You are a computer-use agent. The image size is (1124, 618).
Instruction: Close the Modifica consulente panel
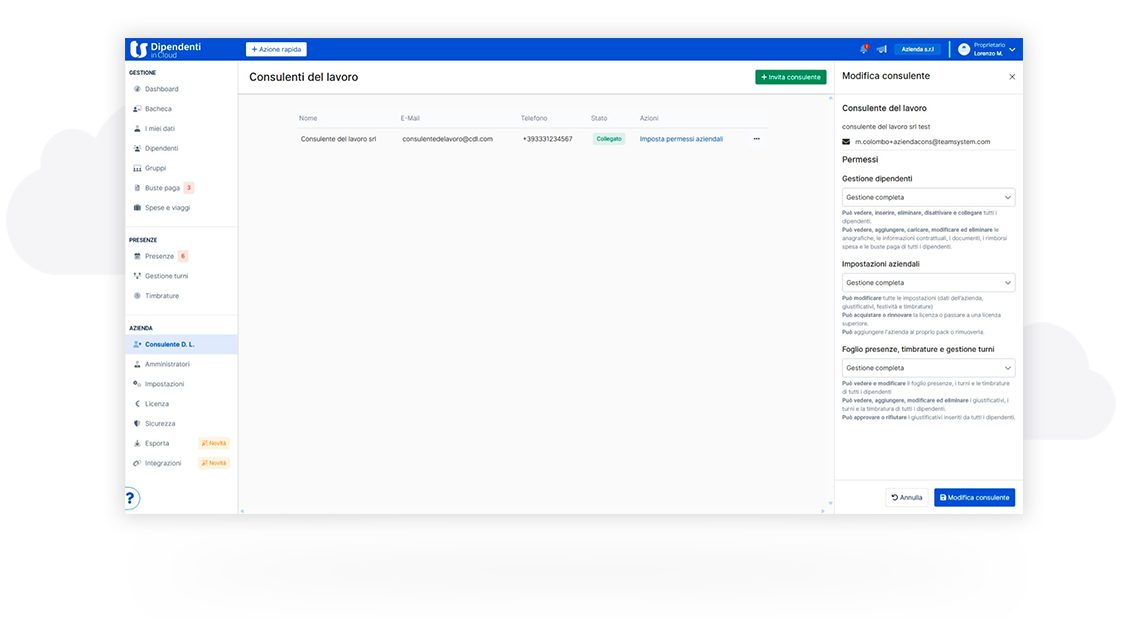point(1012,77)
